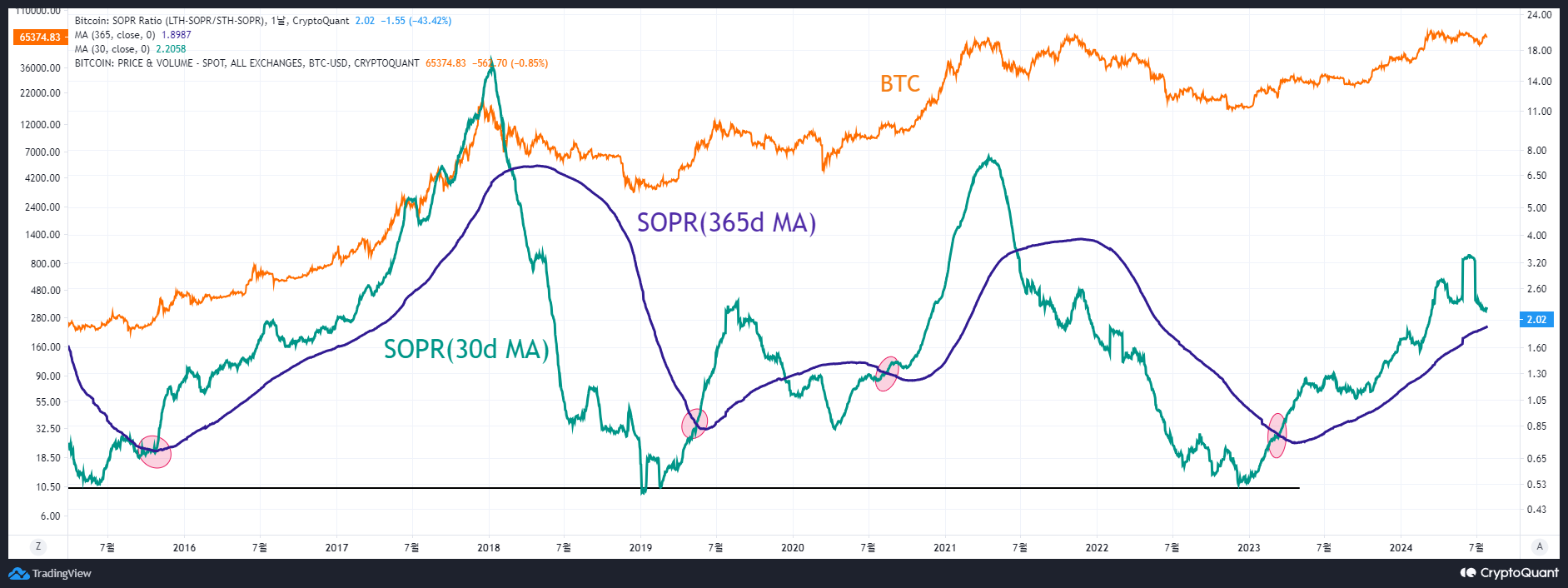Click the orange 65374.83 price label
Screen dimensions: 1568x588
[x=40, y=37]
